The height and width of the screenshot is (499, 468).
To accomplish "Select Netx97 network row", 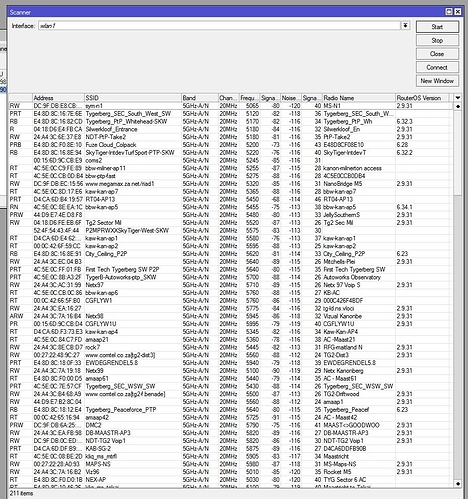I will 231,285.
